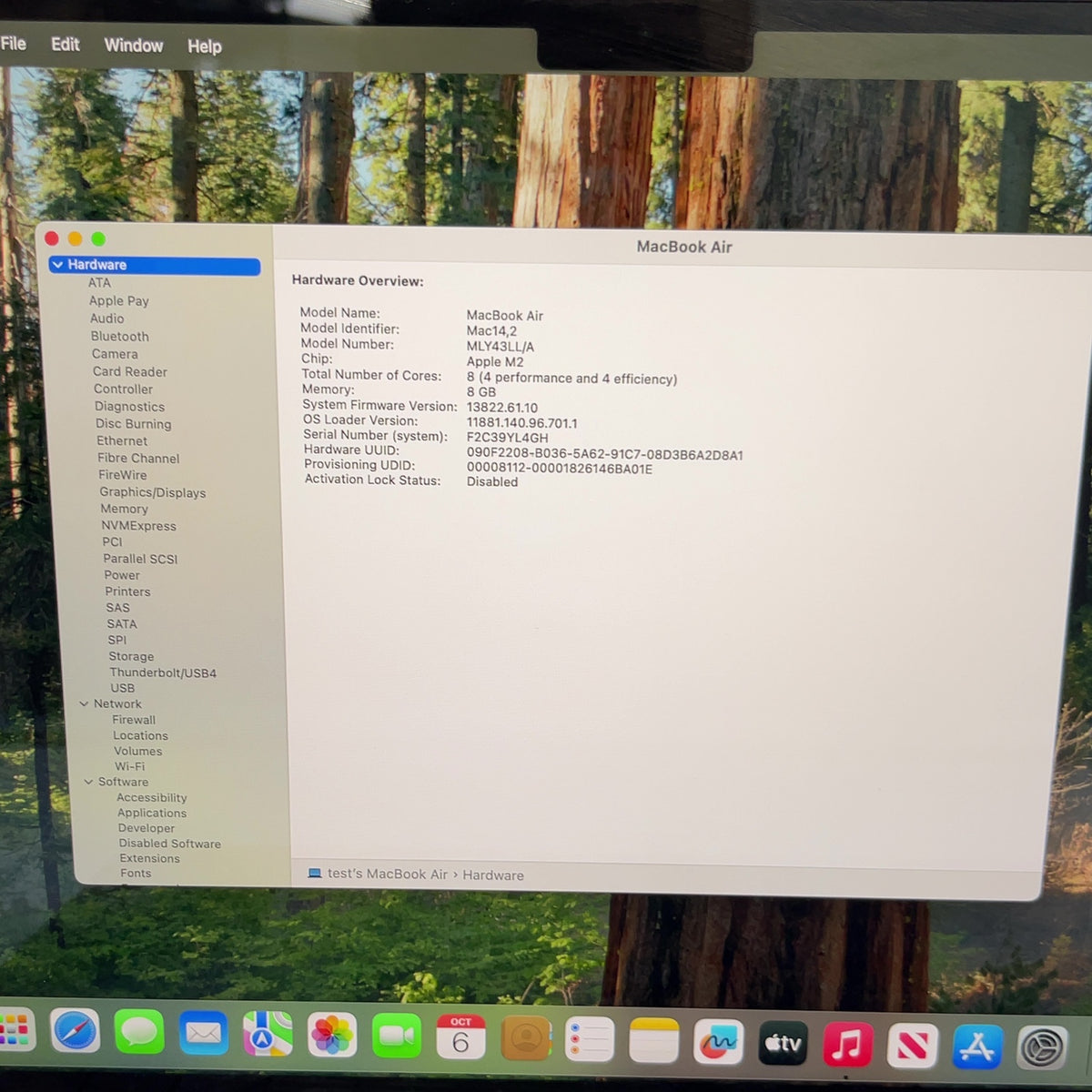Viewport: 1092px width, 1092px height.
Task: Select USB in the sidebar
Action: [x=122, y=688]
